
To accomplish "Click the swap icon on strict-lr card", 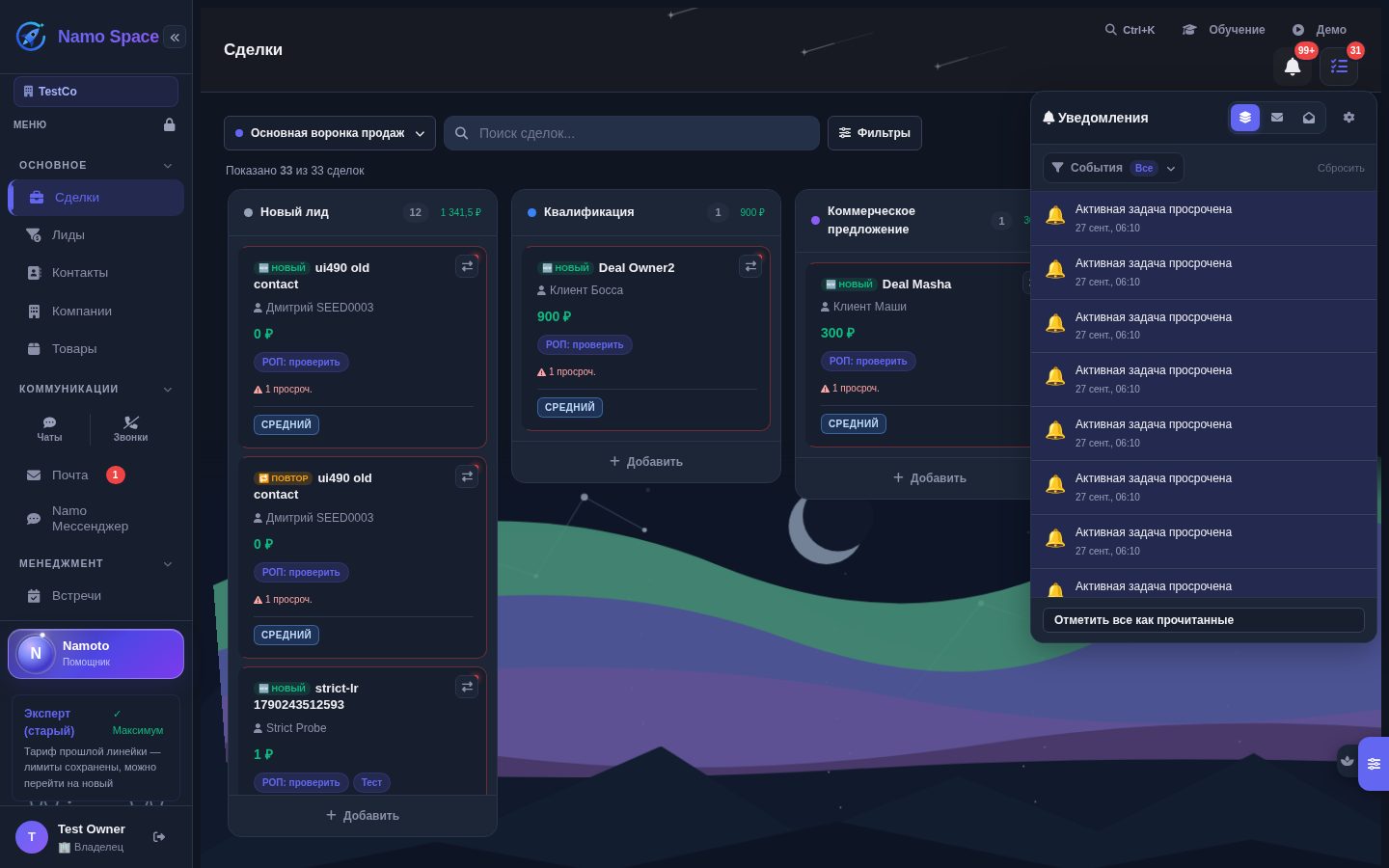I will 467,687.
